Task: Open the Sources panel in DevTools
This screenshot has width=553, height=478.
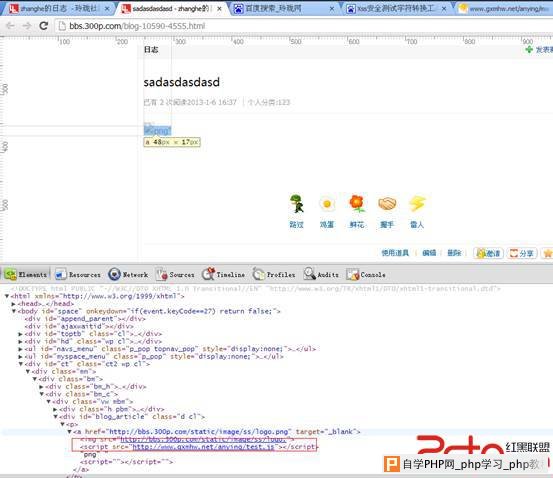Action: pos(175,274)
